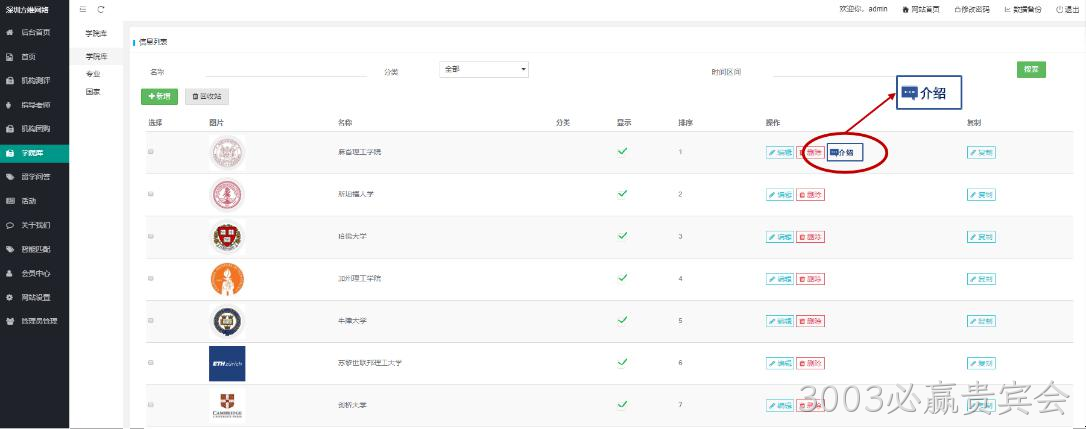Click the copy (复制) button in row 1
The image size is (1086, 429).
[x=981, y=152]
